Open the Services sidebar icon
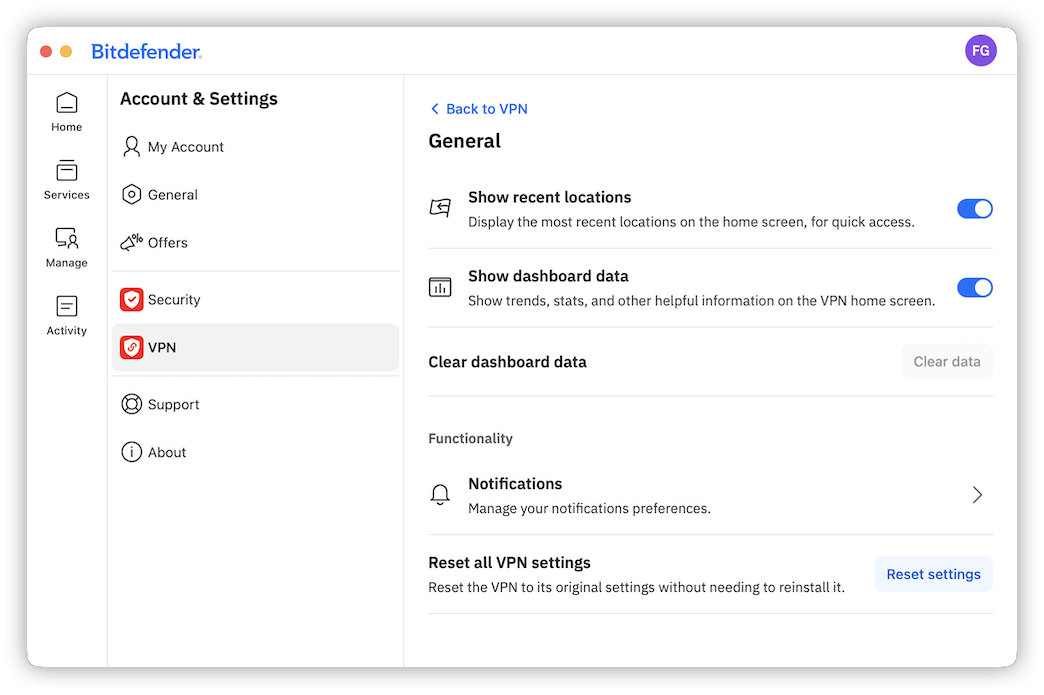The width and height of the screenshot is (1044, 695). (67, 170)
